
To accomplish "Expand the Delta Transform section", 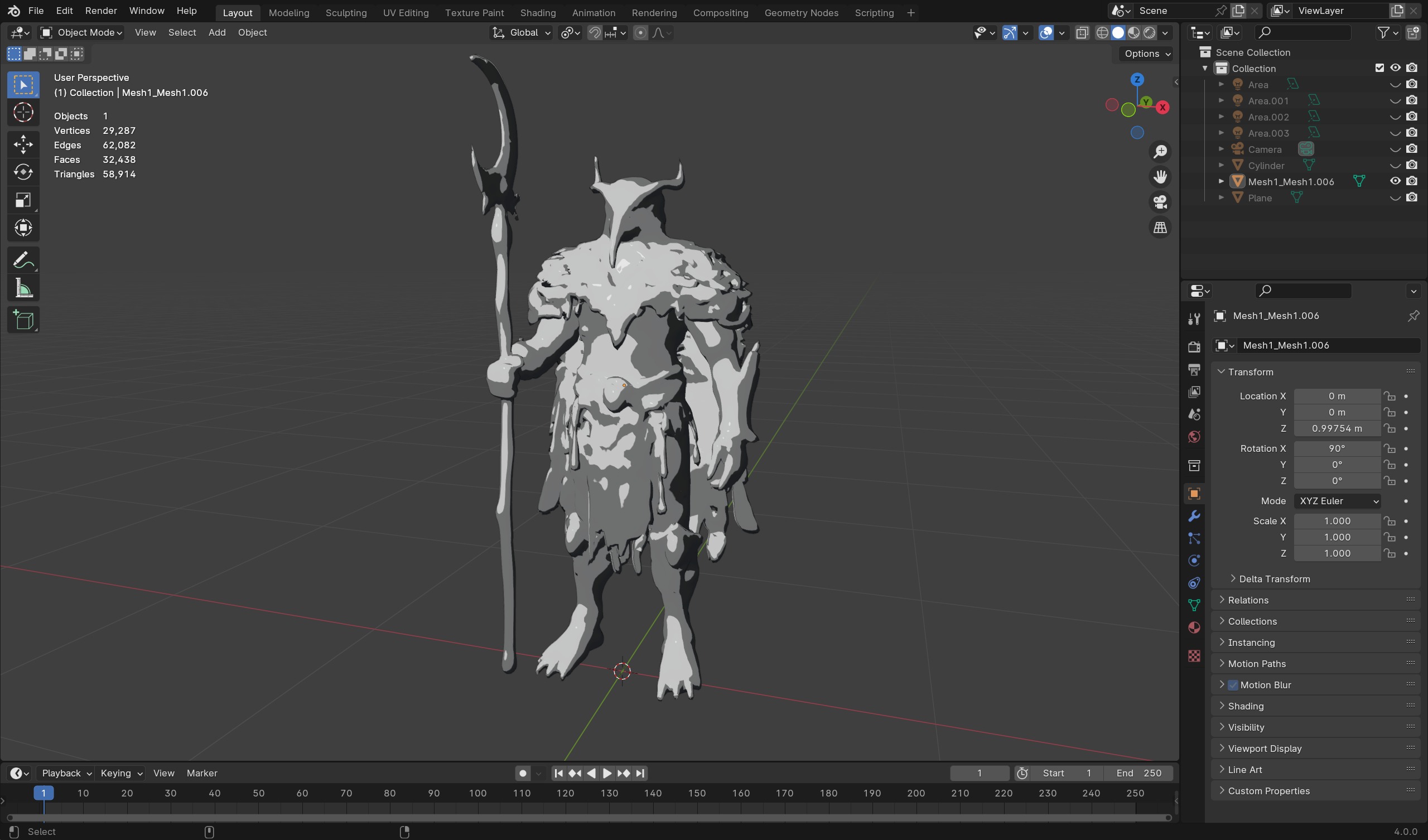I will 1275,579.
